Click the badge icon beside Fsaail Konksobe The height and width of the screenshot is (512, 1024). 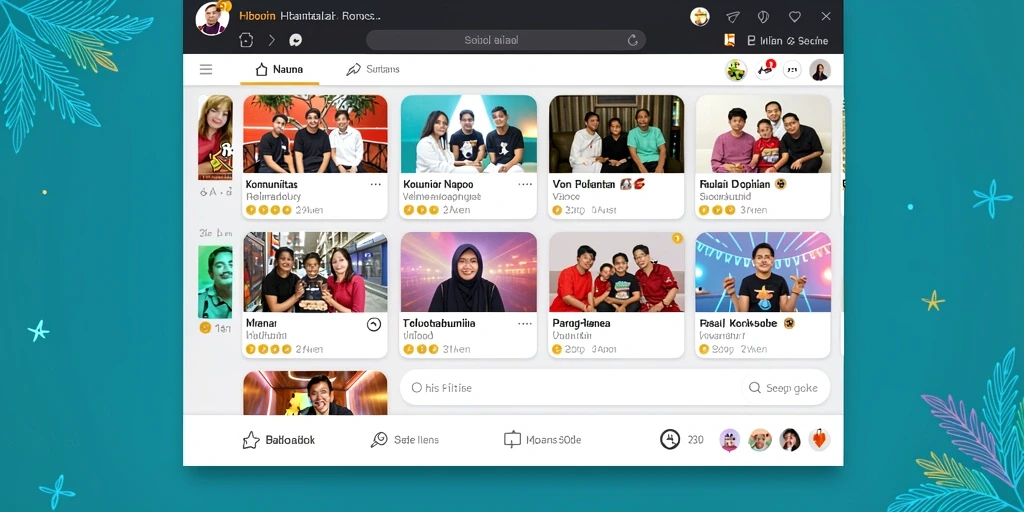[788, 323]
